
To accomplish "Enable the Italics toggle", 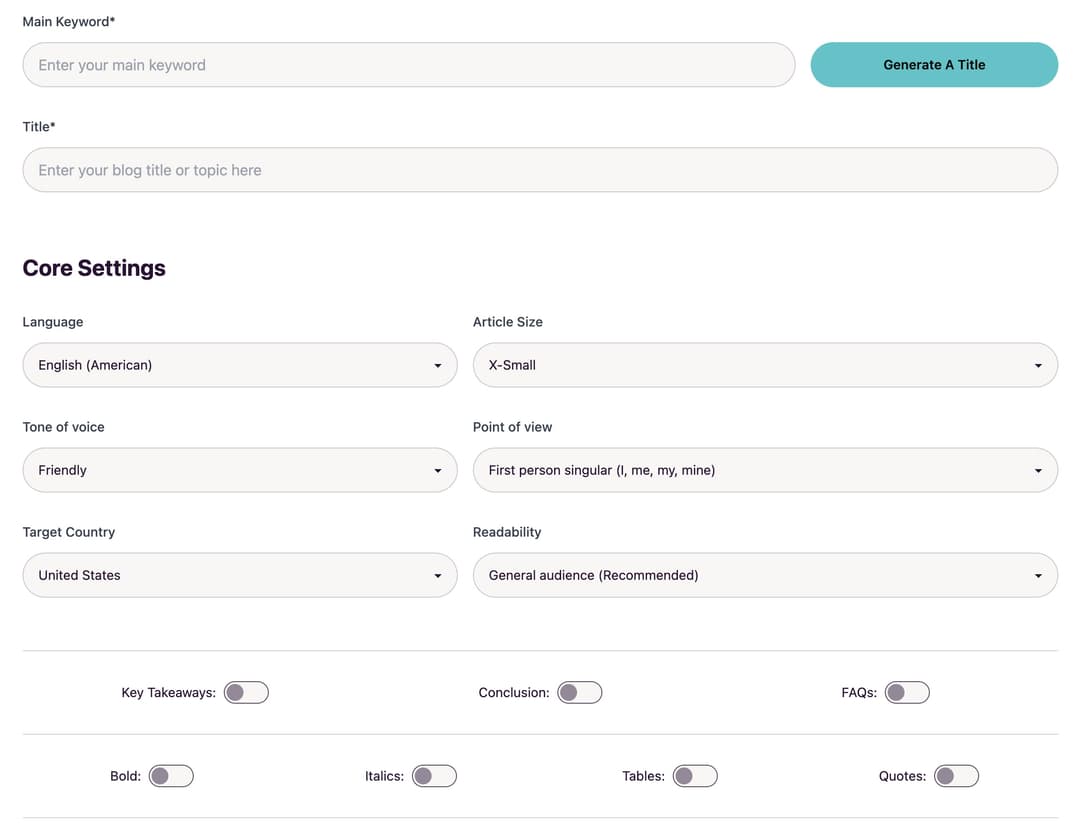I will (x=434, y=775).
